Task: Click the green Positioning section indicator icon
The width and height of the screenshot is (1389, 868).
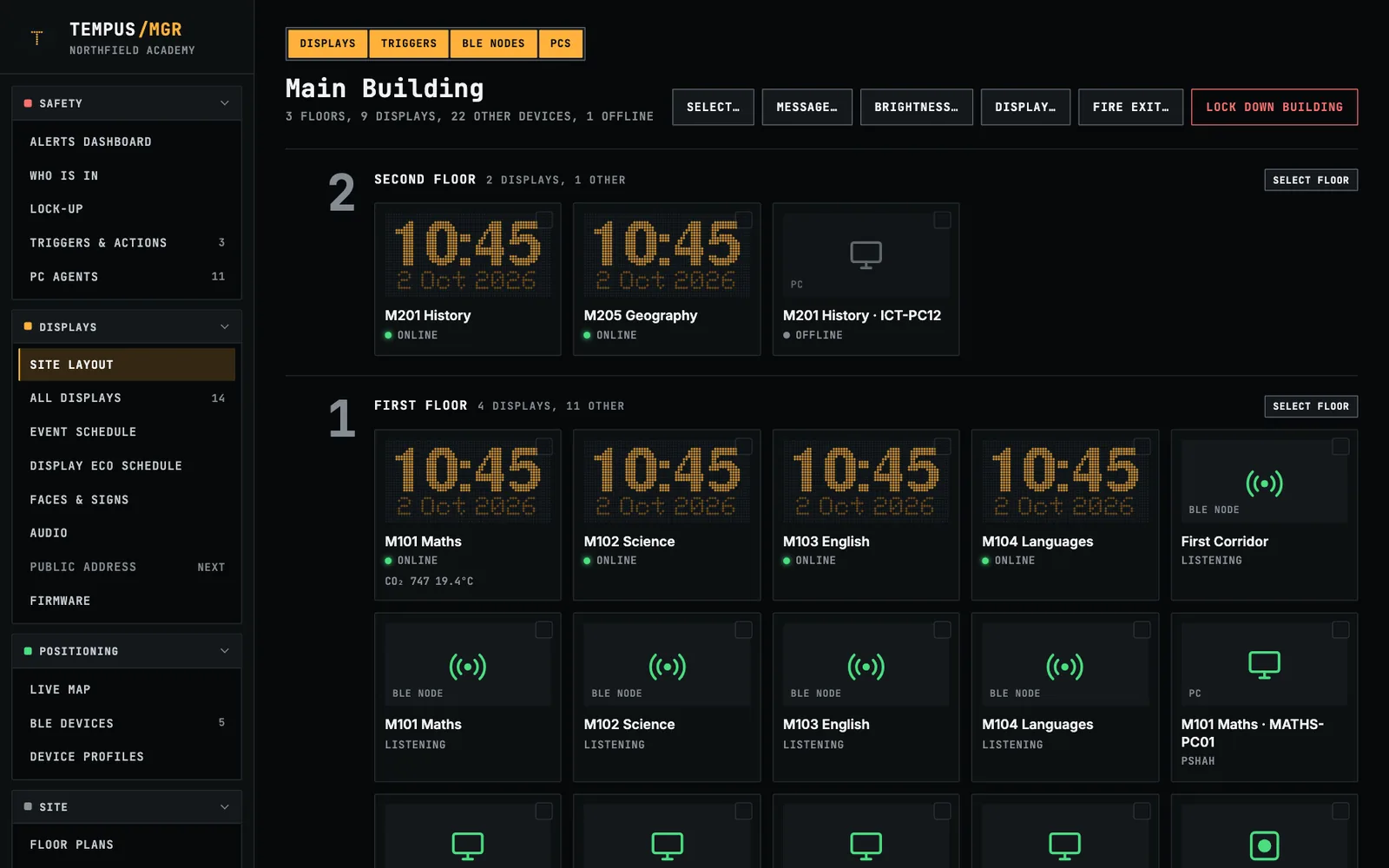Action: click(28, 651)
